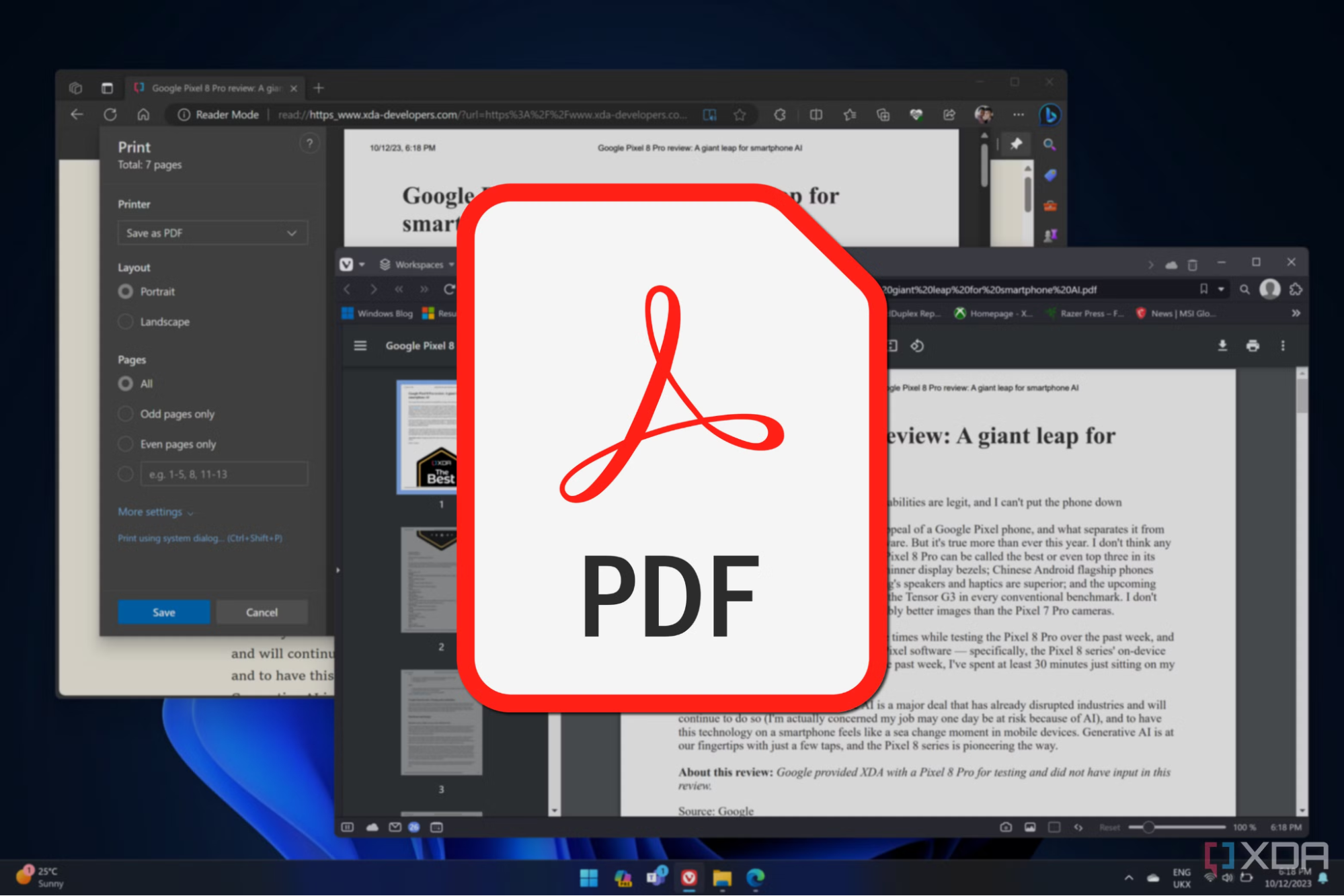Open PDF sidebar hamburger menu

(x=360, y=345)
